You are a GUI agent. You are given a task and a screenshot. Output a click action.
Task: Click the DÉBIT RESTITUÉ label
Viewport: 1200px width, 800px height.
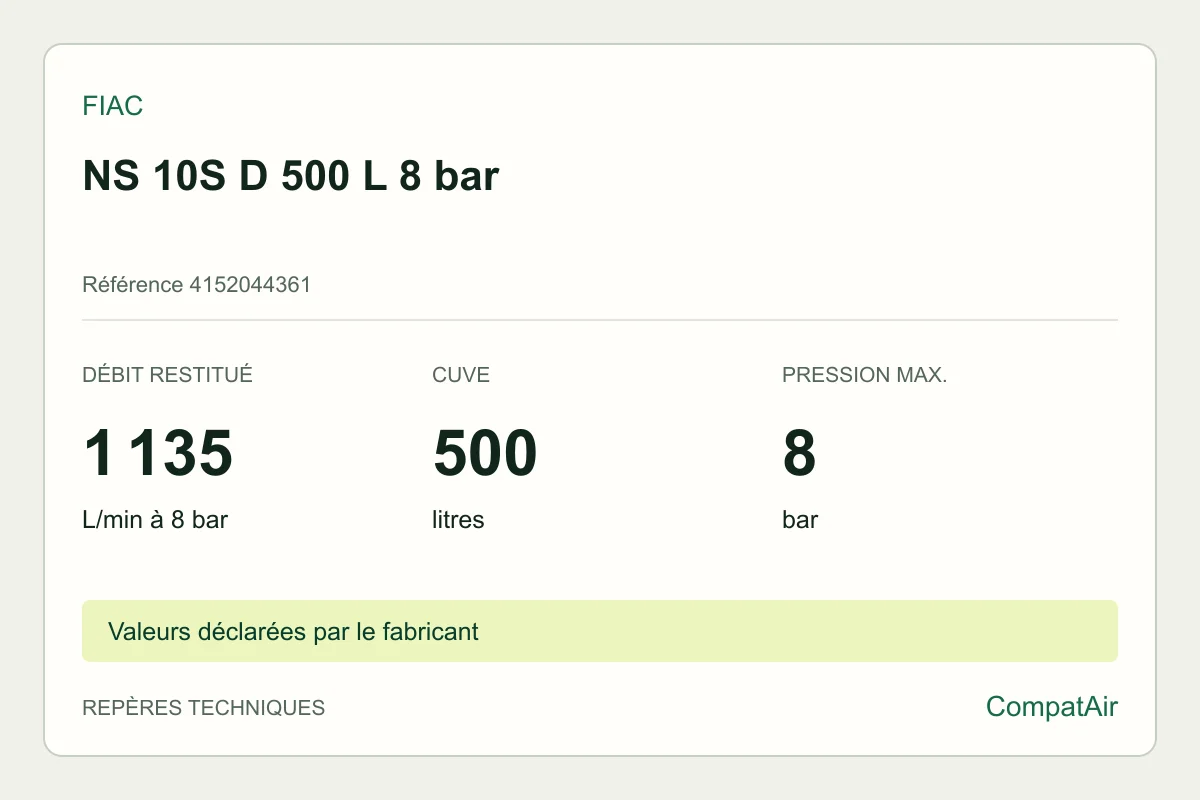pyautogui.click(x=168, y=376)
